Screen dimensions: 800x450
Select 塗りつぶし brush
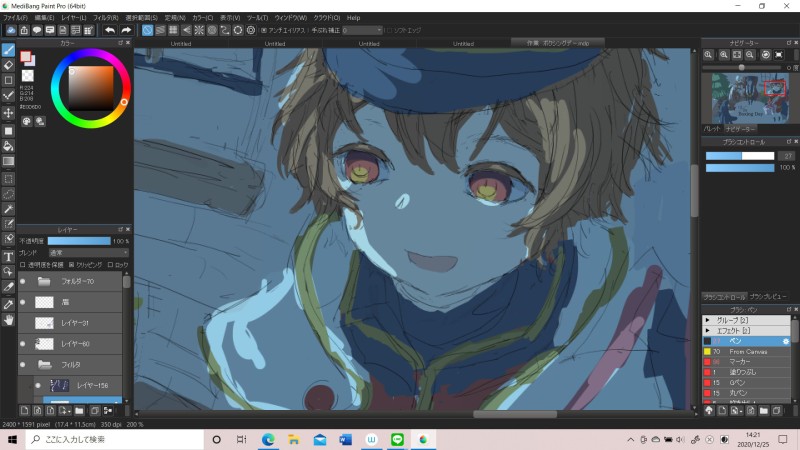click(747, 372)
